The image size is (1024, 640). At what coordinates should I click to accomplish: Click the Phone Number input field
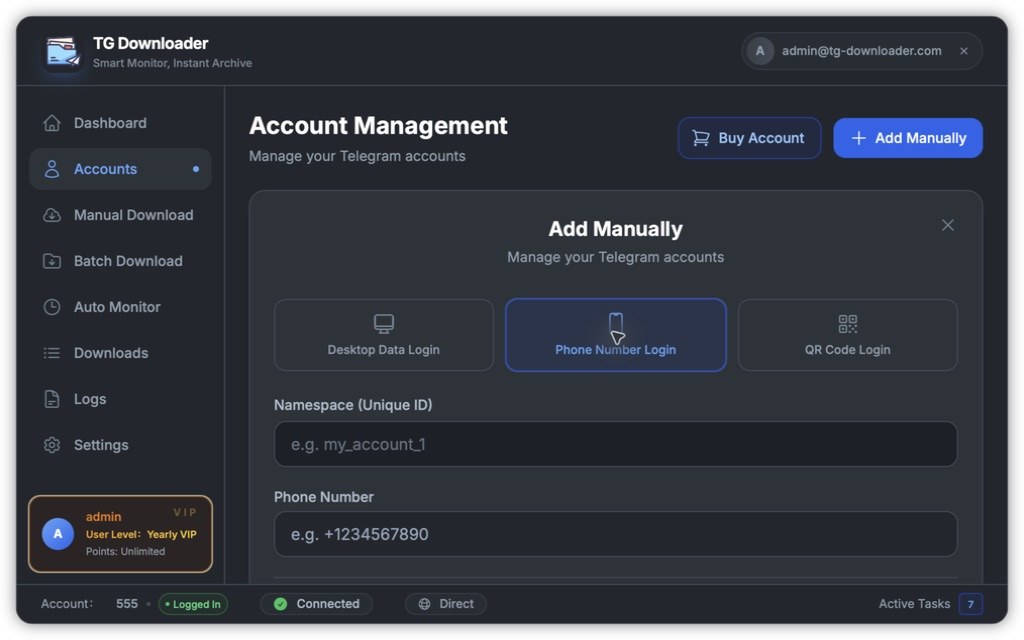616,534
